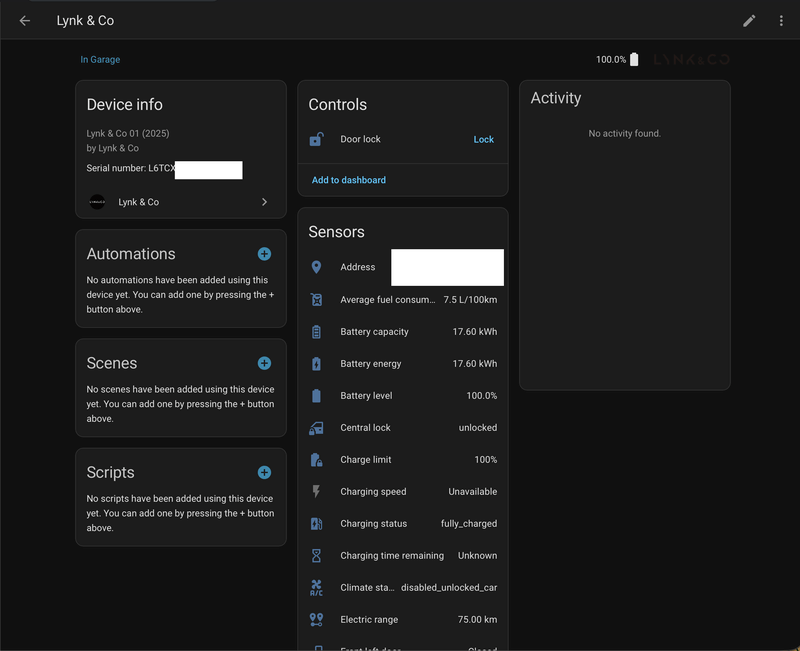
Task: Open Climate status disabled_unlocked_car value
Action: (x=449, y=588)
